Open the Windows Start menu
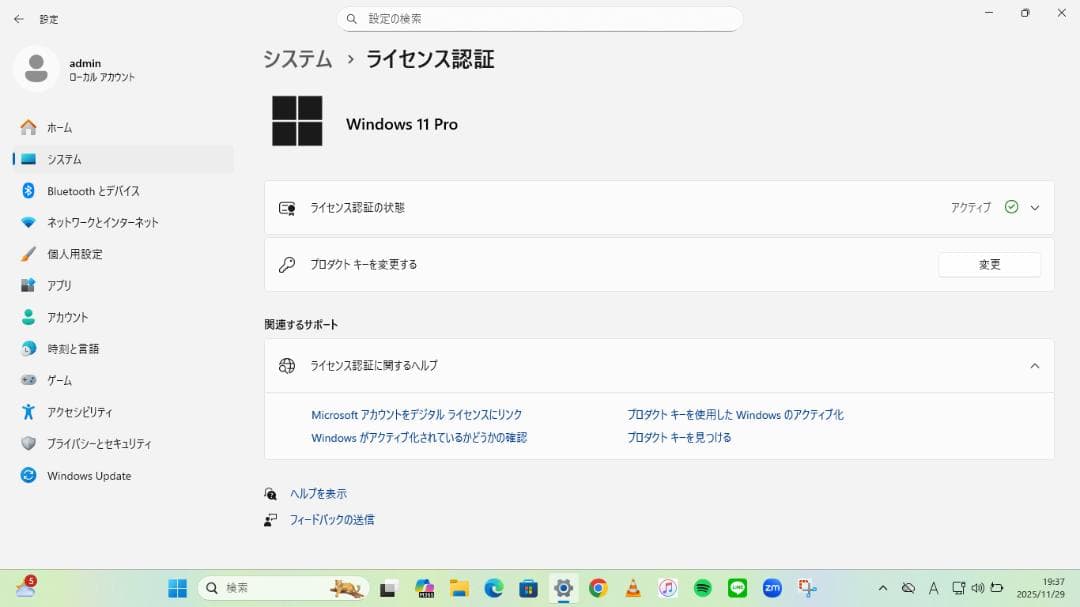The height and width of the screenshot is (607, 1080). point(178,588)
